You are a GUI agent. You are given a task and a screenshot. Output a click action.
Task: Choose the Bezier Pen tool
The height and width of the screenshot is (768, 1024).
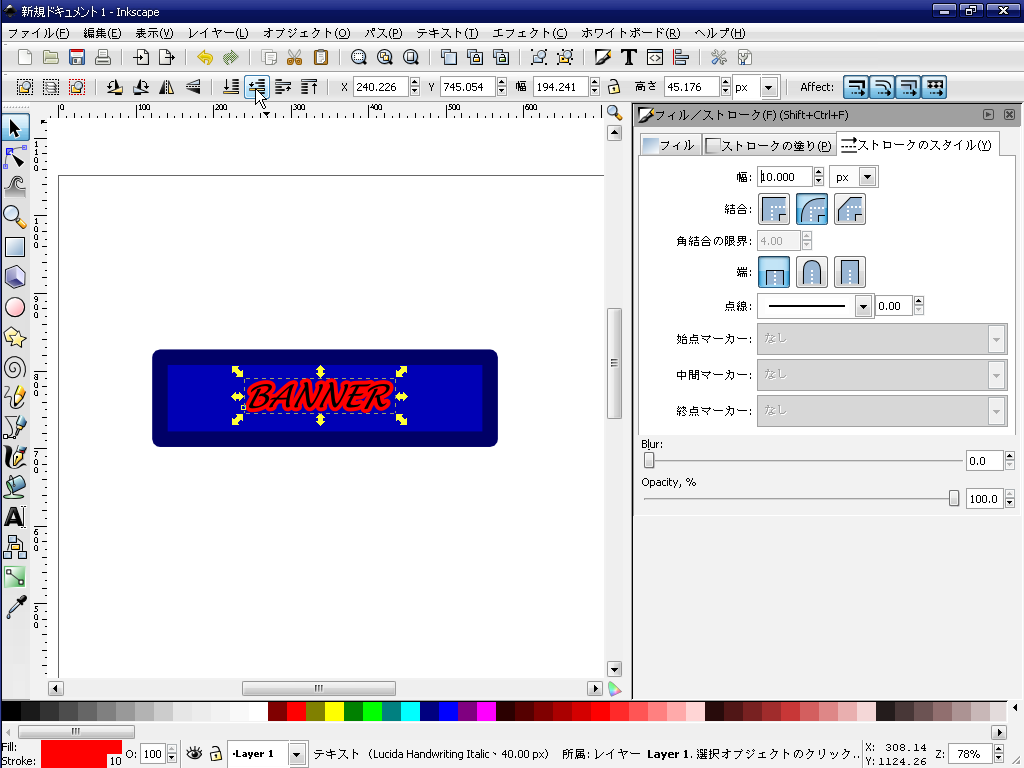coord(15,427)
